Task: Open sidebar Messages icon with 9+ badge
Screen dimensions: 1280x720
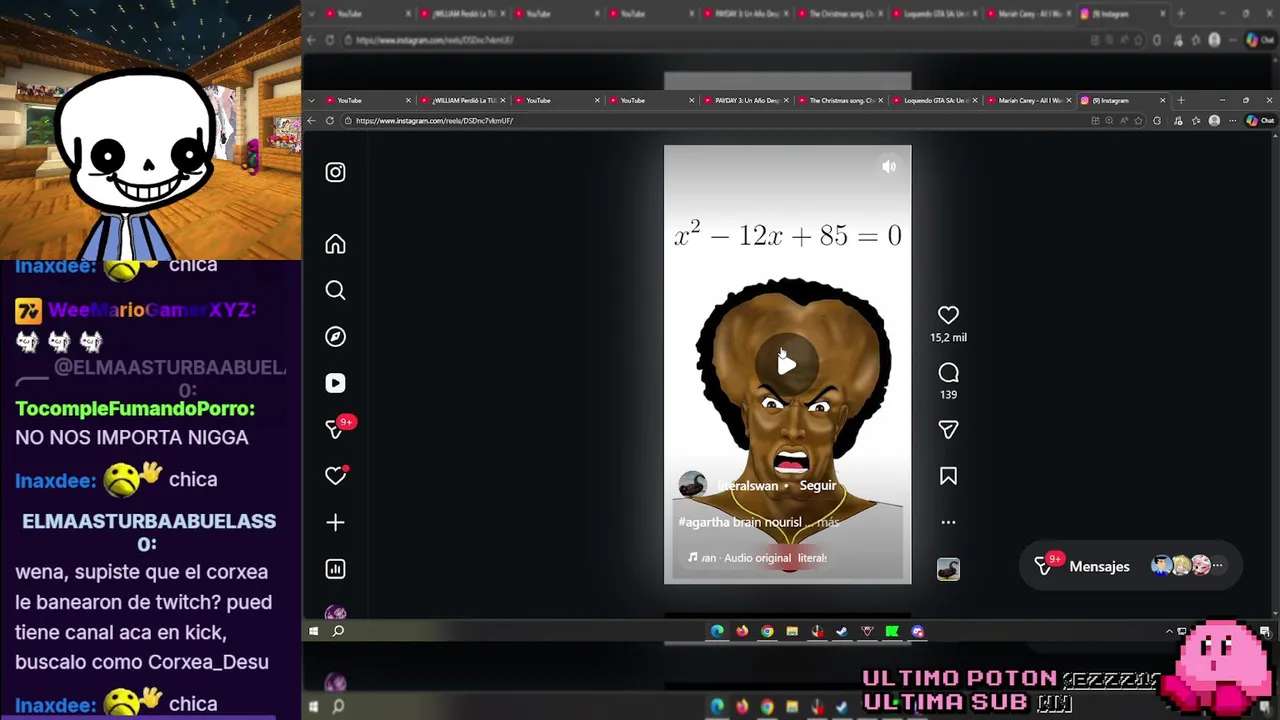Action: pos(337,428)
